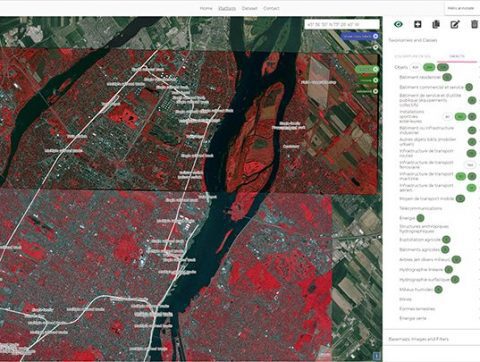Select the Milieux humides class label
The width and height of the screenshot is (480, 362).
point(416,289)
